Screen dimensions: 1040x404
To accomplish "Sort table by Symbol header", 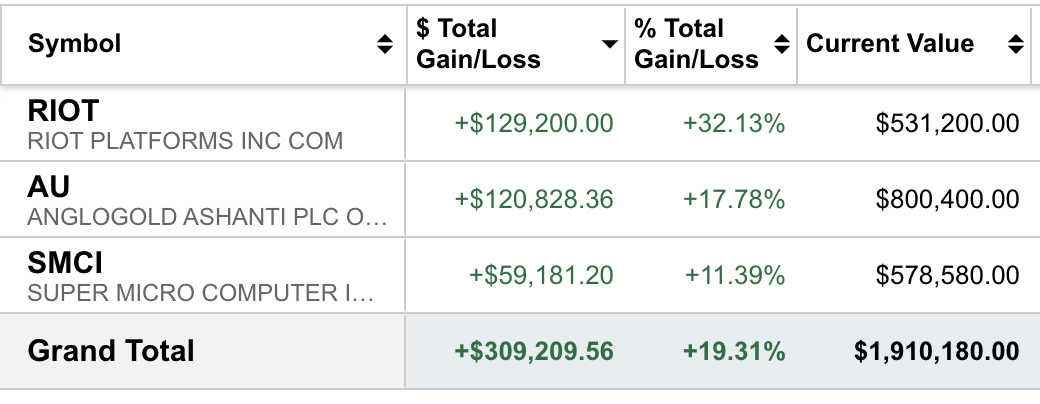I will pyautogui.click(x=74, y=44).
